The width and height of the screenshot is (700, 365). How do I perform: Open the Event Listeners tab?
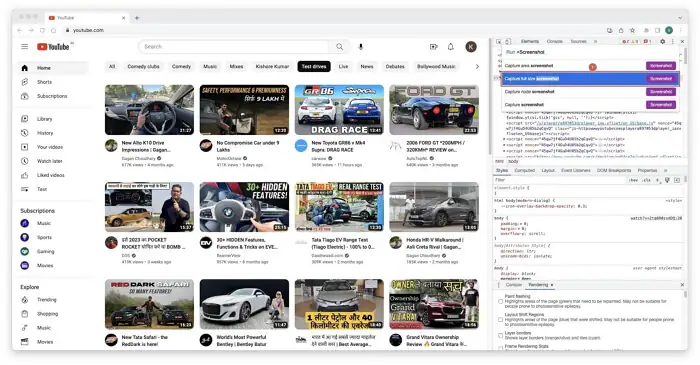[575, 170]
